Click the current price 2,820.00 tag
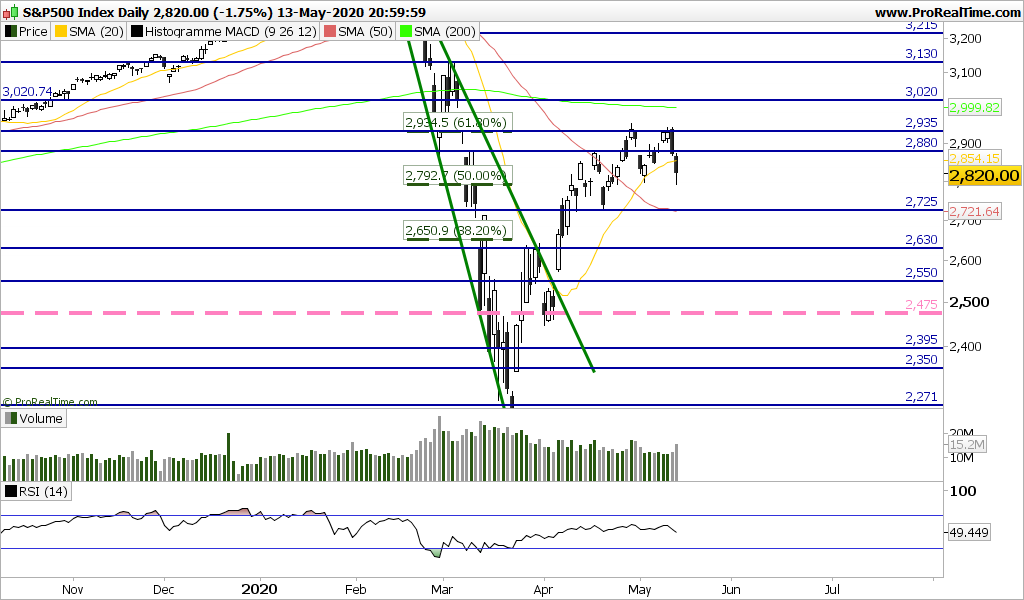Screen dimensions: 1024x600 tap(984, 175)
